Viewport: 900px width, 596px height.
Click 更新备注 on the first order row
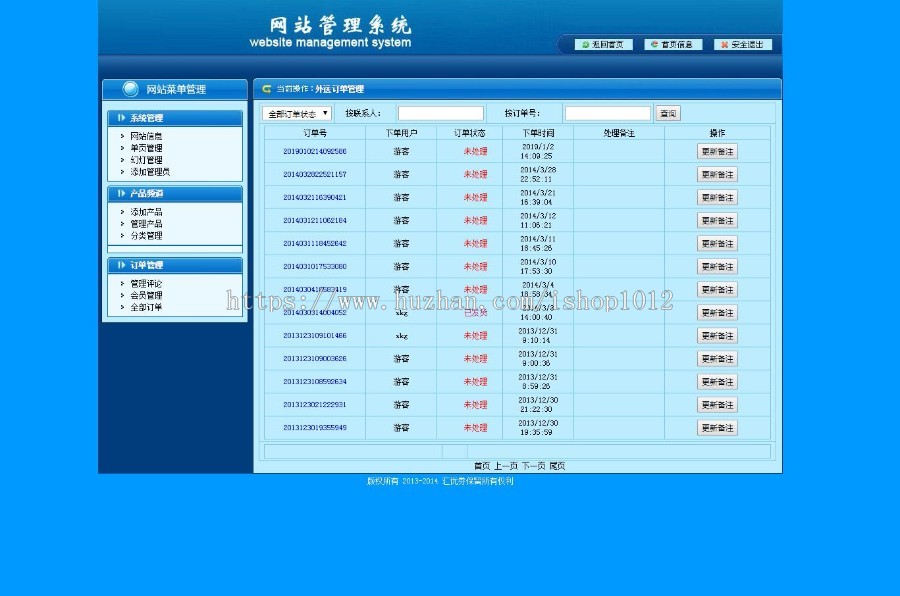[716, 151]
